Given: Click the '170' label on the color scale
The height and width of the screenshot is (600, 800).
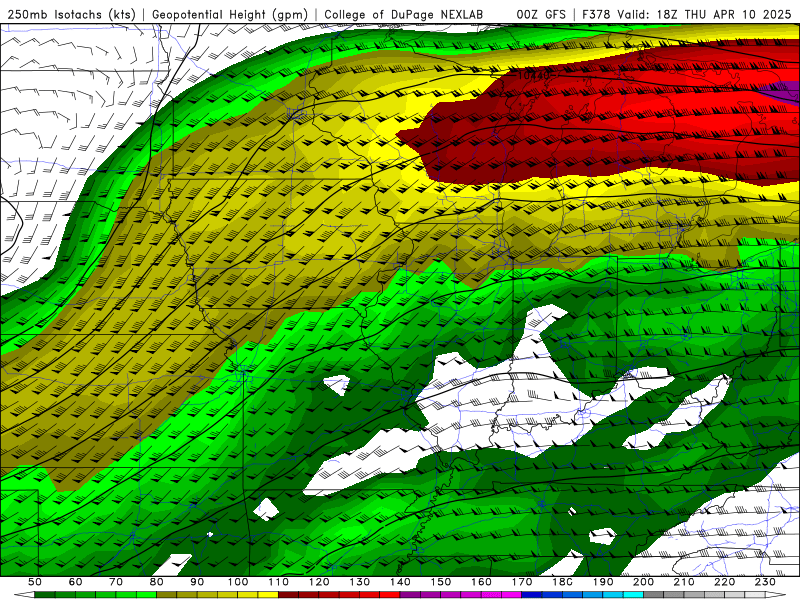Looking at the screenshot, I should pos(522,582).
